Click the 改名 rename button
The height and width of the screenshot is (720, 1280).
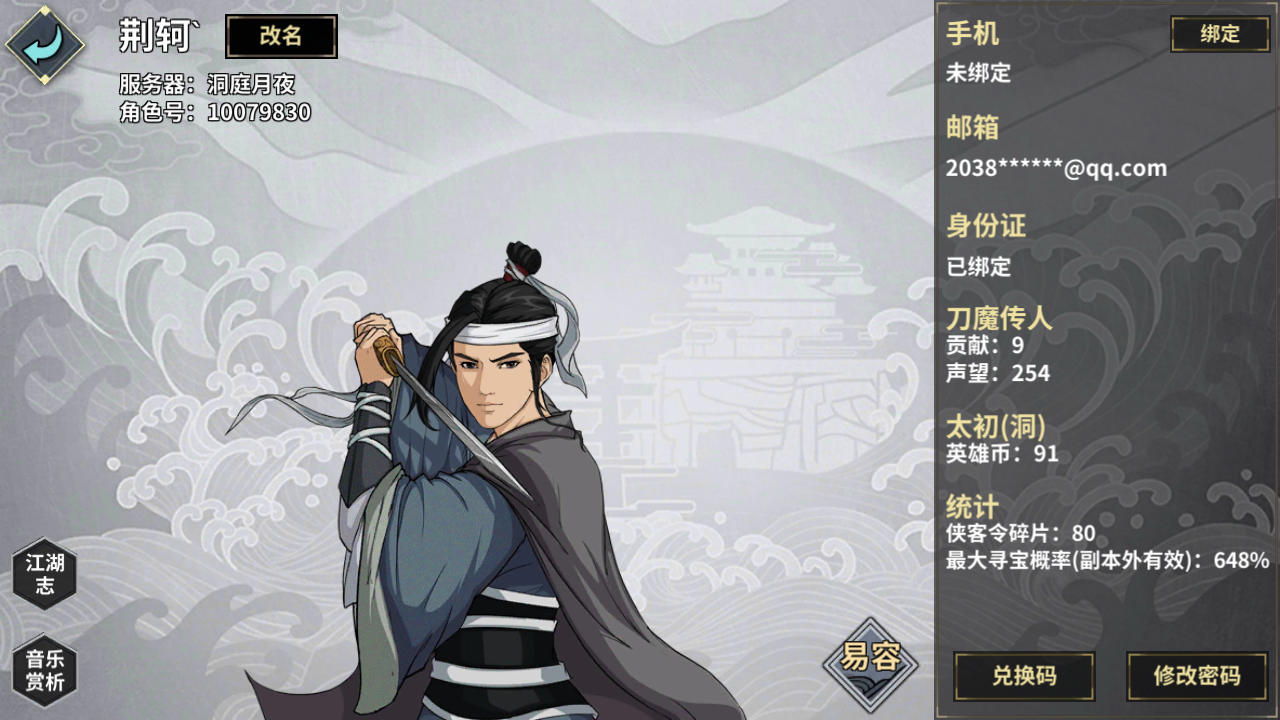tap(281, 37)
